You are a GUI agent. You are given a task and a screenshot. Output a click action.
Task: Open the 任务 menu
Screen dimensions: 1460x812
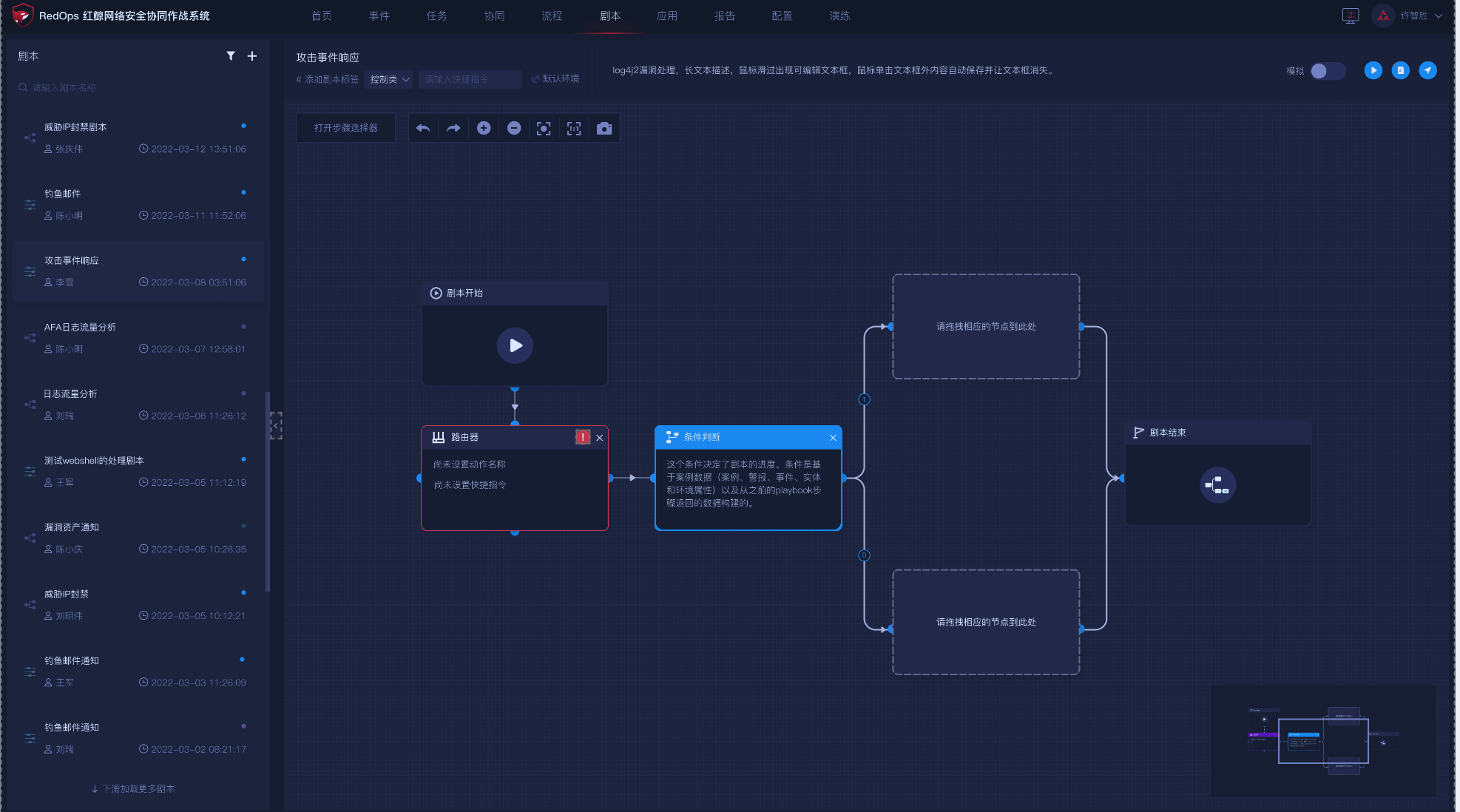(437, 16)
